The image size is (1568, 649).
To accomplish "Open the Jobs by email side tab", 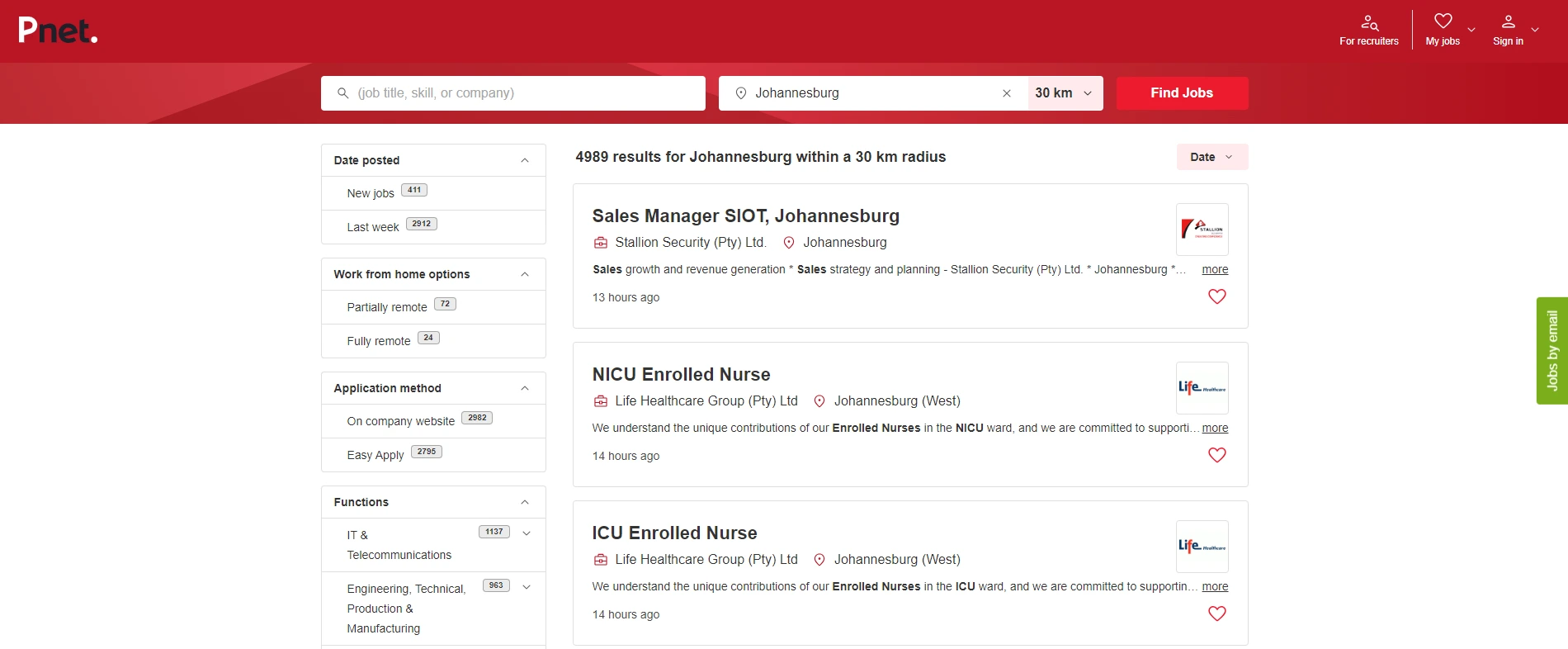I will tap(1552, 351).
